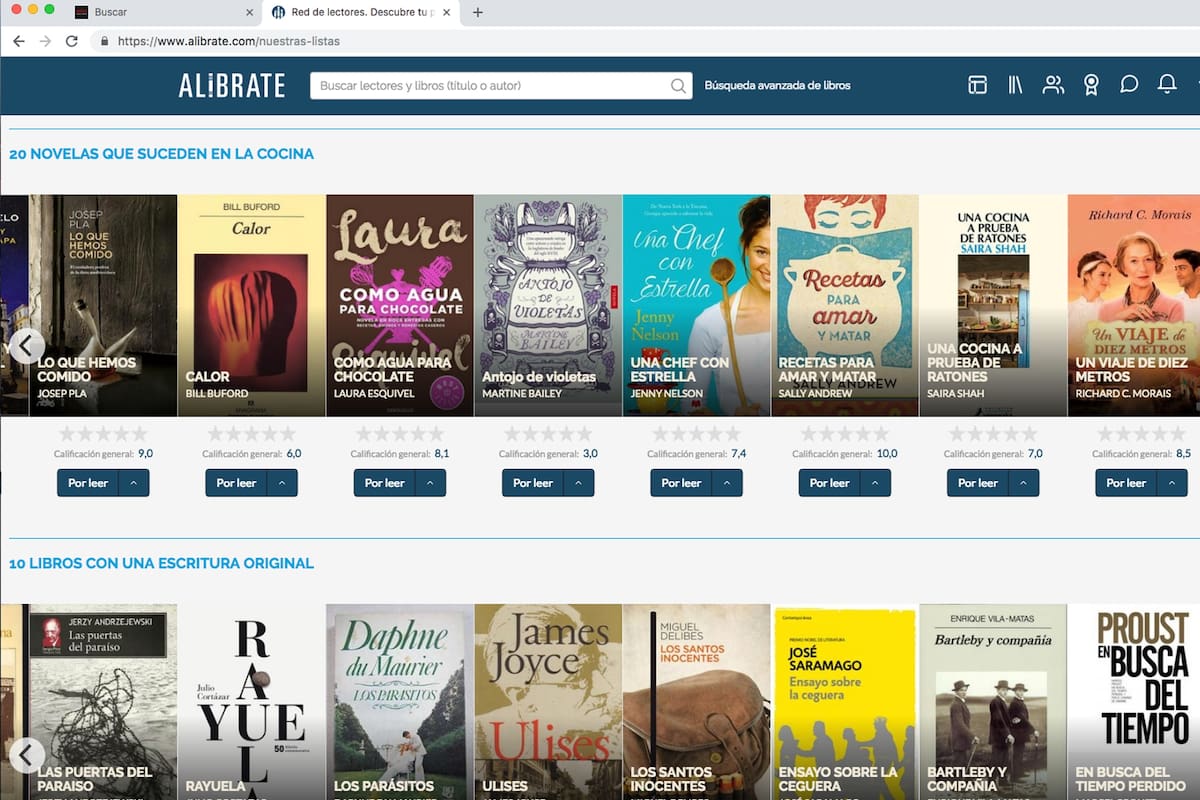Expand Por leer dropdown for Calor

282,483
